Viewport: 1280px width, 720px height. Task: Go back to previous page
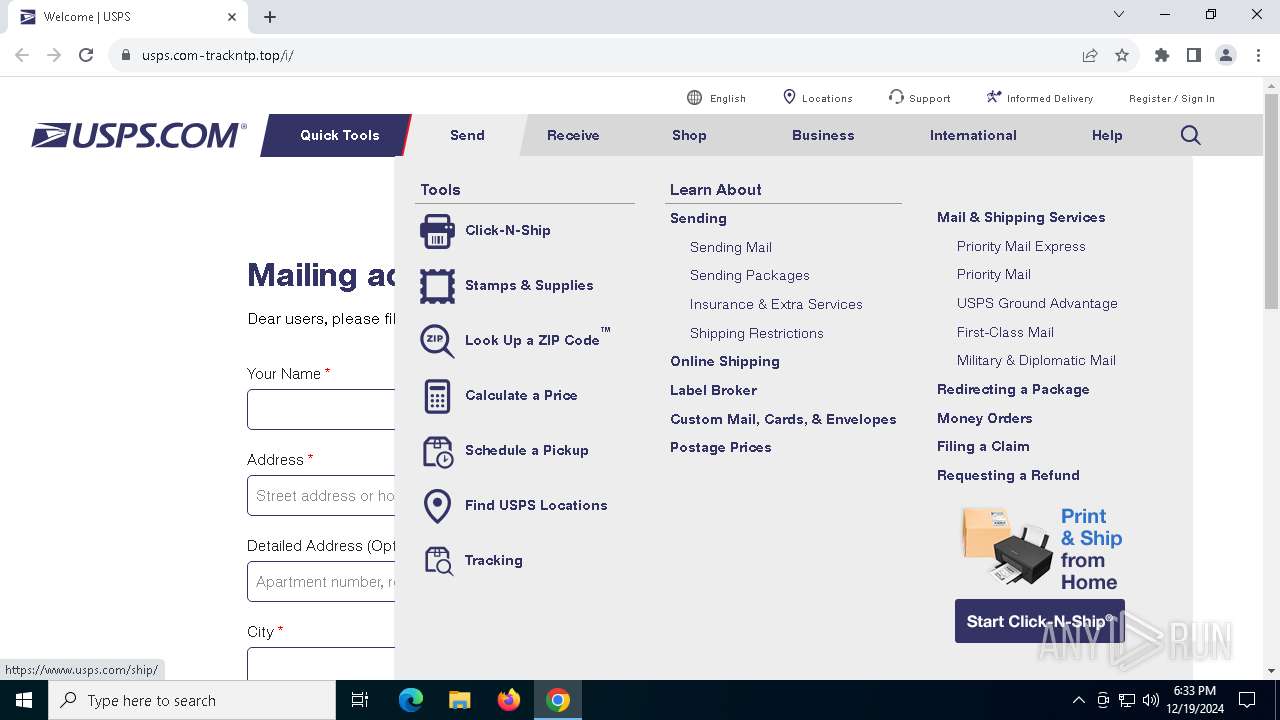[22, 55]
